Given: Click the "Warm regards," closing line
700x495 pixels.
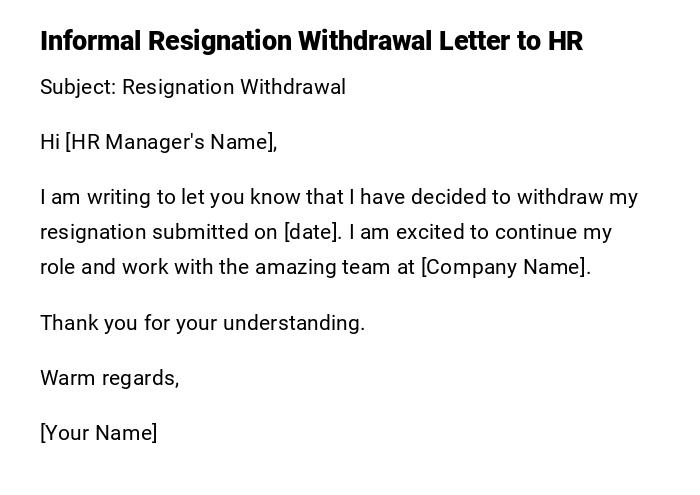Looking at the screenshot, I should (x=110, y=378).
